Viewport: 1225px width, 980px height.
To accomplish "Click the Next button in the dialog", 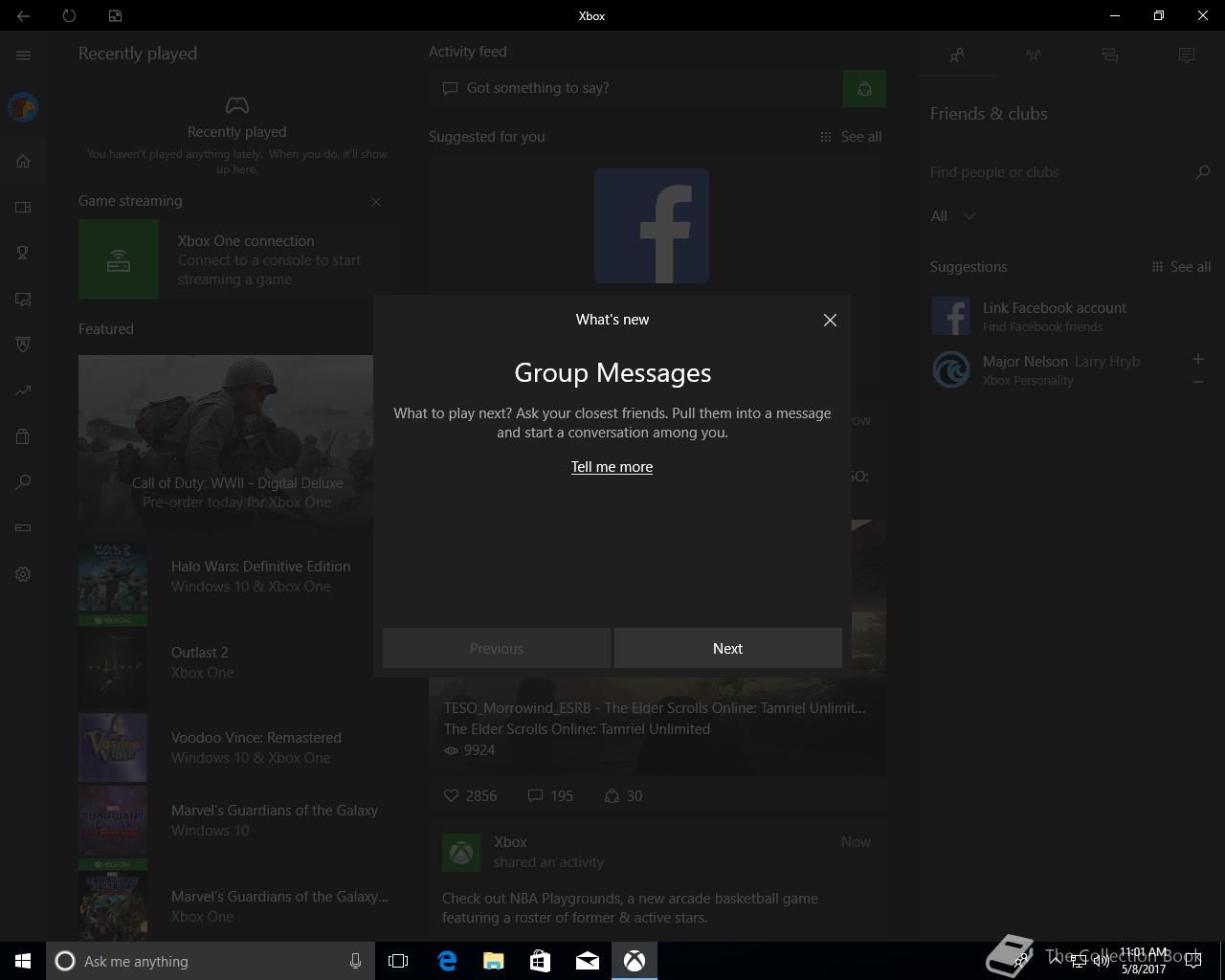I will tap(728, 648).
